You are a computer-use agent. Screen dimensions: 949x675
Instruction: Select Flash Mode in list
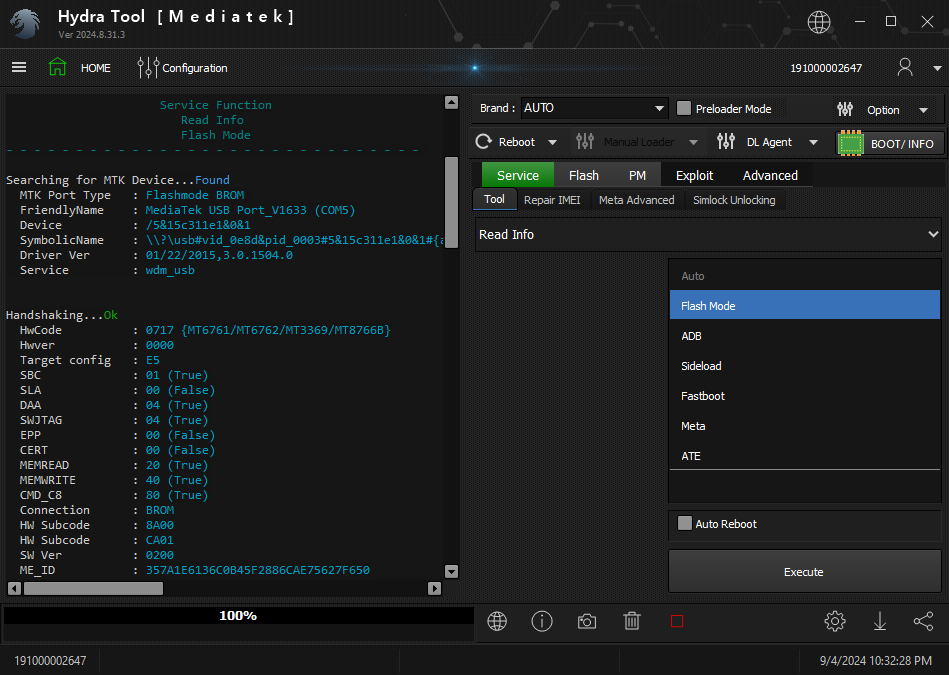click(804, 305)
